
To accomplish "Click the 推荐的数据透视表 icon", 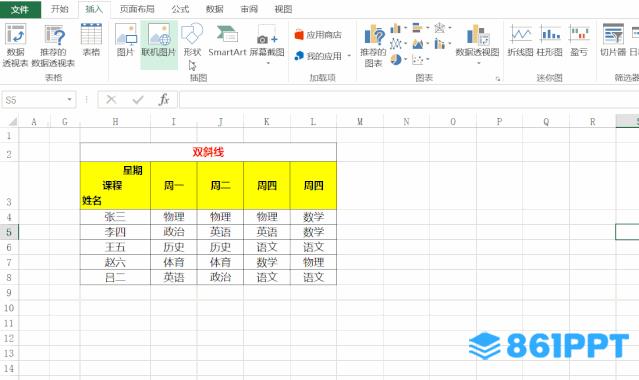I will pos(53,45).
